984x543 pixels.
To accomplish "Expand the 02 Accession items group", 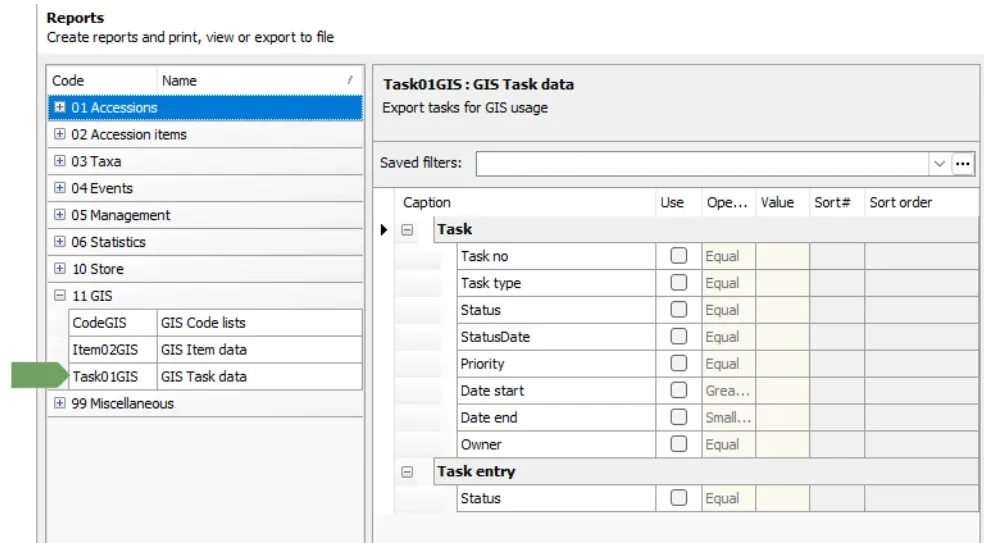I will coord(60,134).
